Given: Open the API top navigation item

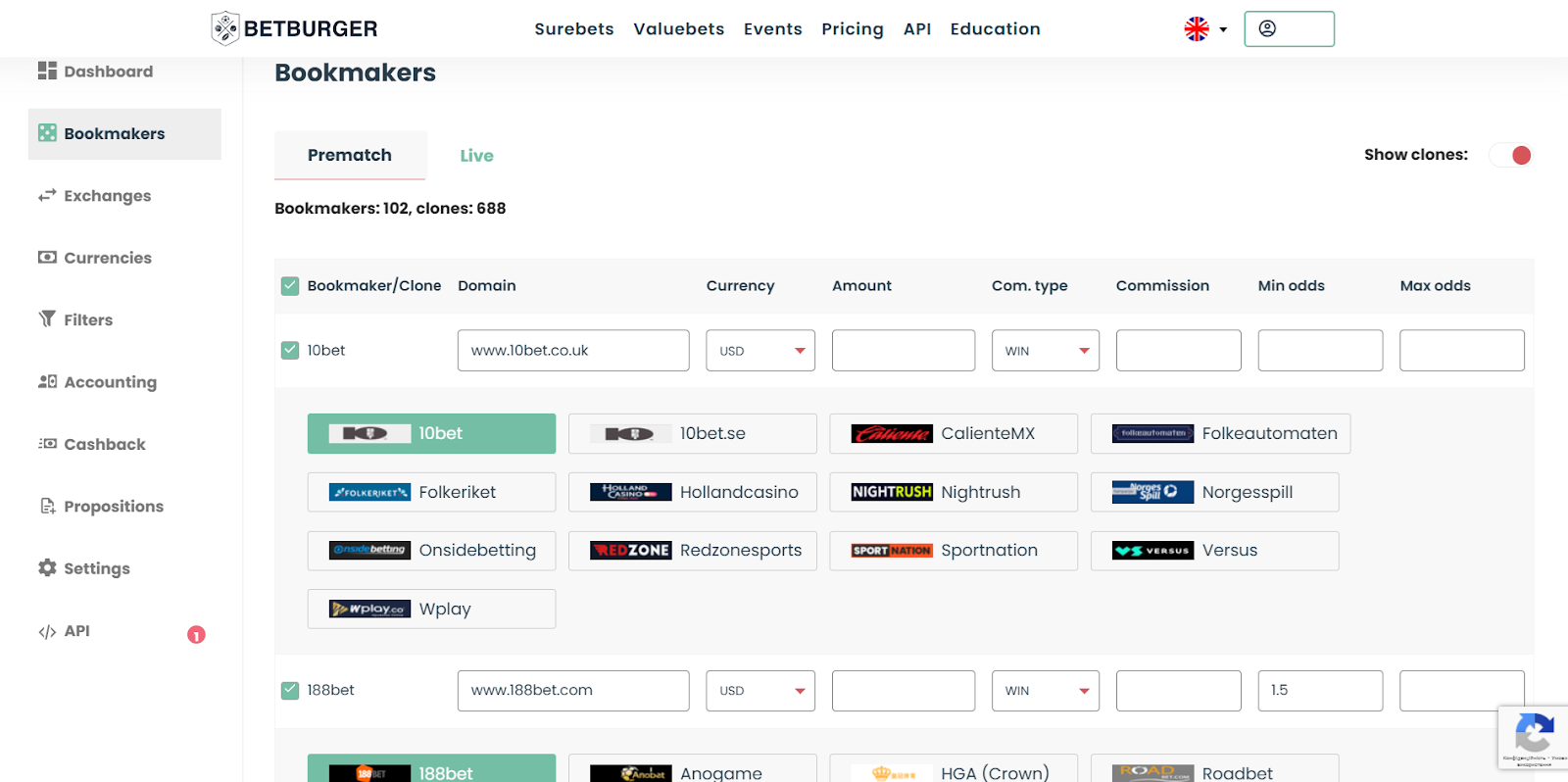Looking at the screenshot, I should tap(917, 28).
